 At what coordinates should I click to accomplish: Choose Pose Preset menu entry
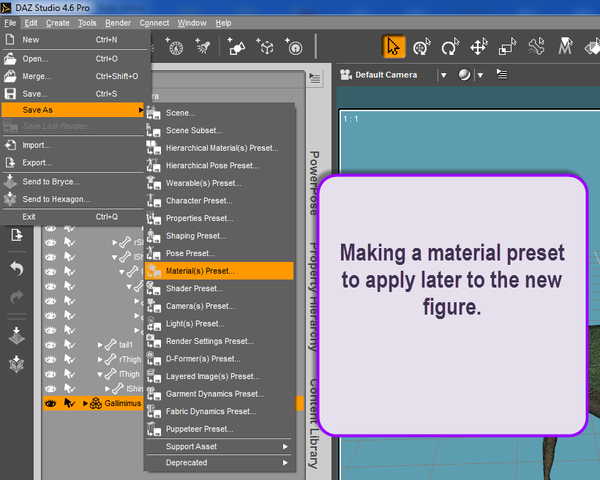(219, 253)
